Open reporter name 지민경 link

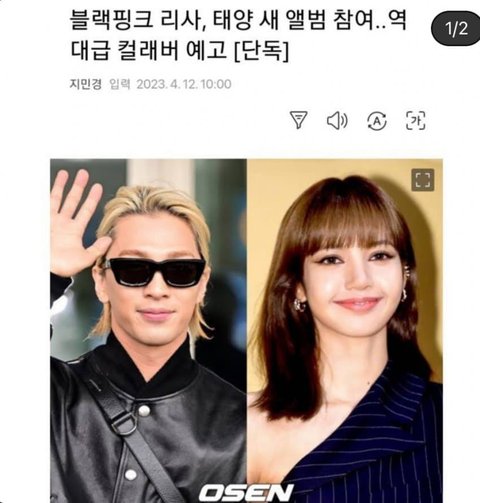(85, 84)
